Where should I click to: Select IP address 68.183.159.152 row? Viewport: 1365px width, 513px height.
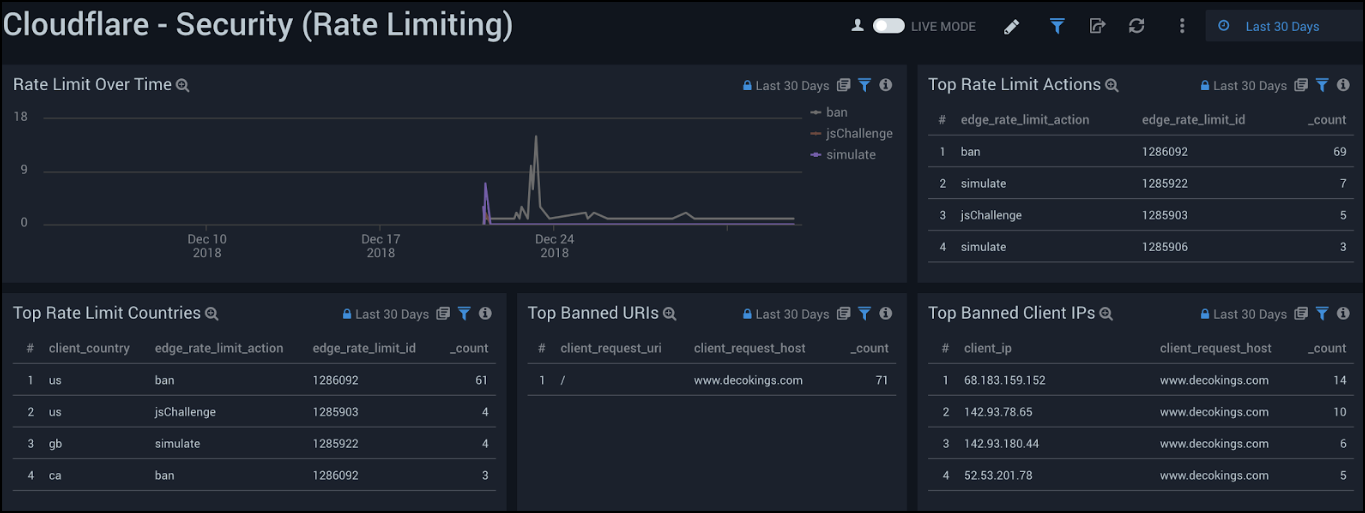(x=1005, y=380)
